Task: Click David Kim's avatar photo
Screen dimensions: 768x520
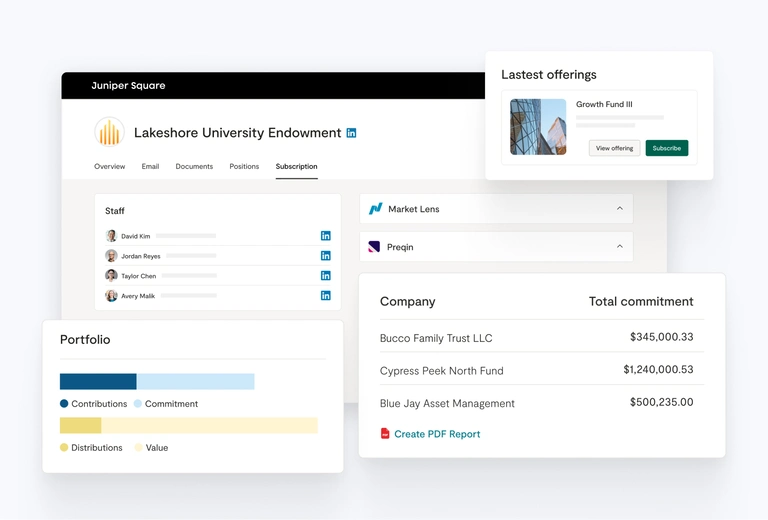Action: (111, 236)
